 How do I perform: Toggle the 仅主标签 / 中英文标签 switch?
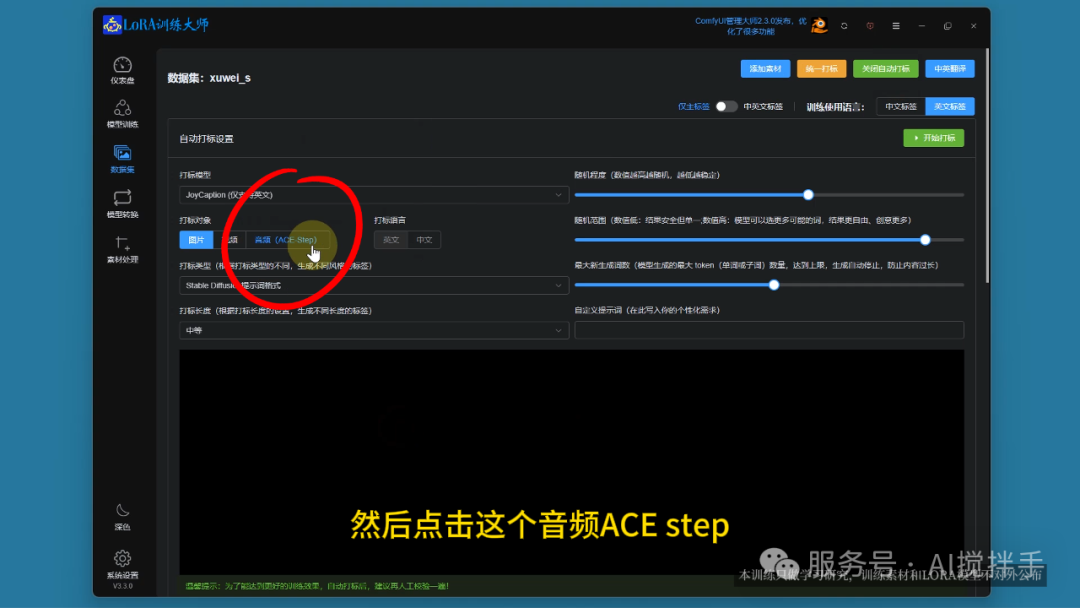[725, 107]
